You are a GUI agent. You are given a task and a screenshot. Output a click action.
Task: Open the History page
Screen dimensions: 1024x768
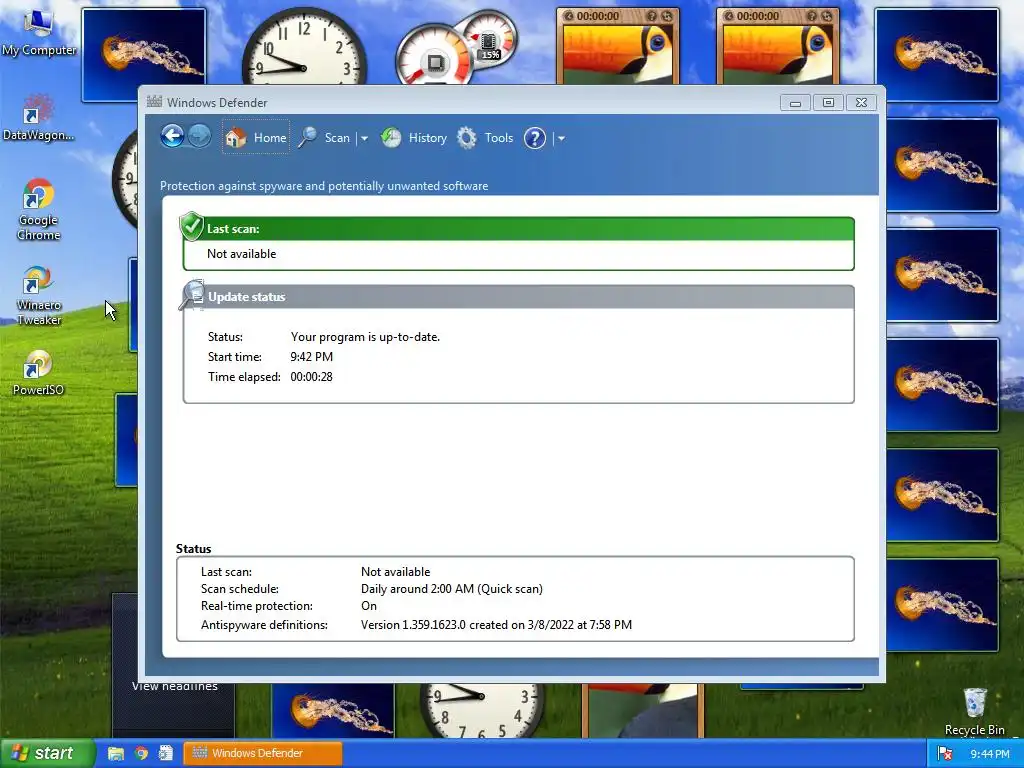413,138
